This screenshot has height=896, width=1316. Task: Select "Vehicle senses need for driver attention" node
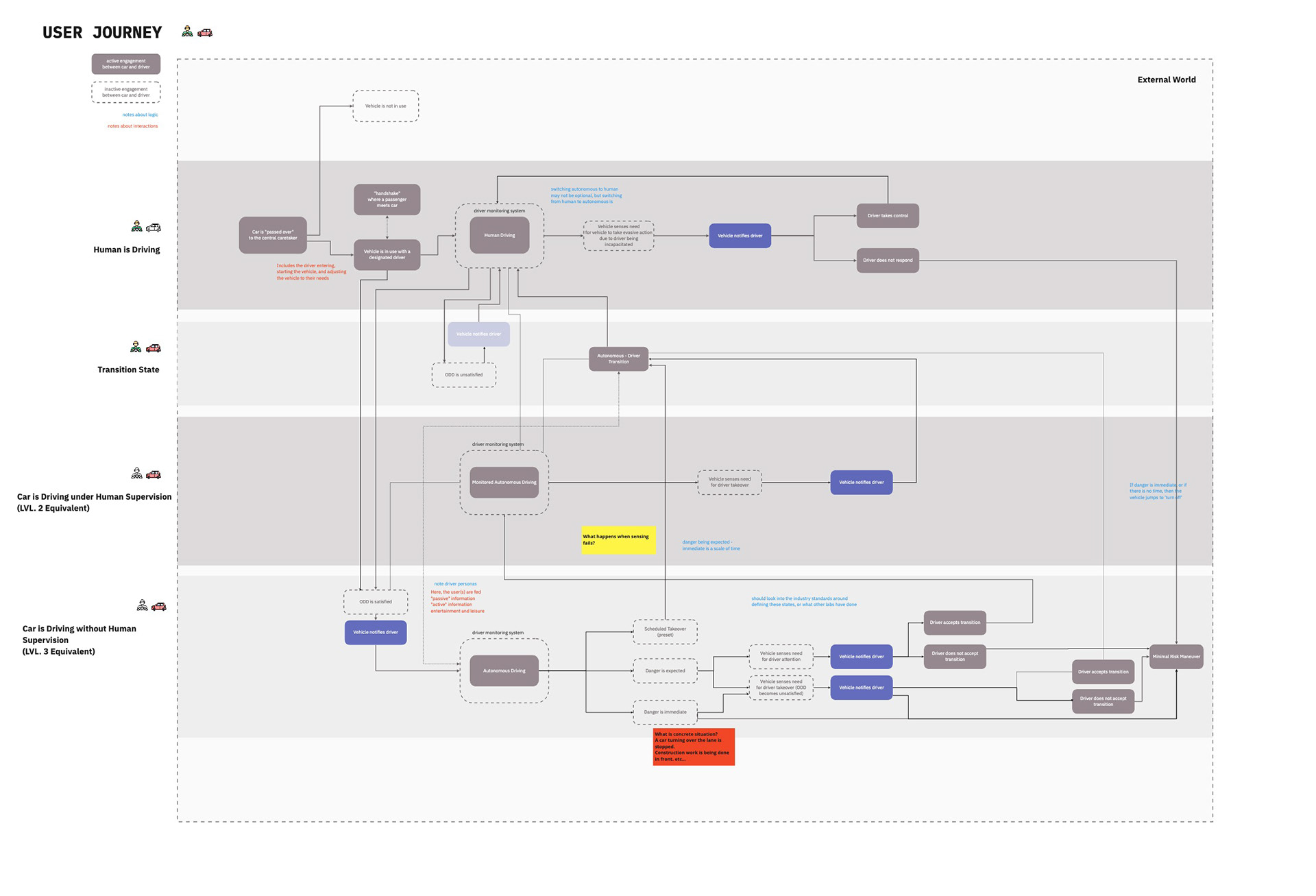[x=781, y=657]
